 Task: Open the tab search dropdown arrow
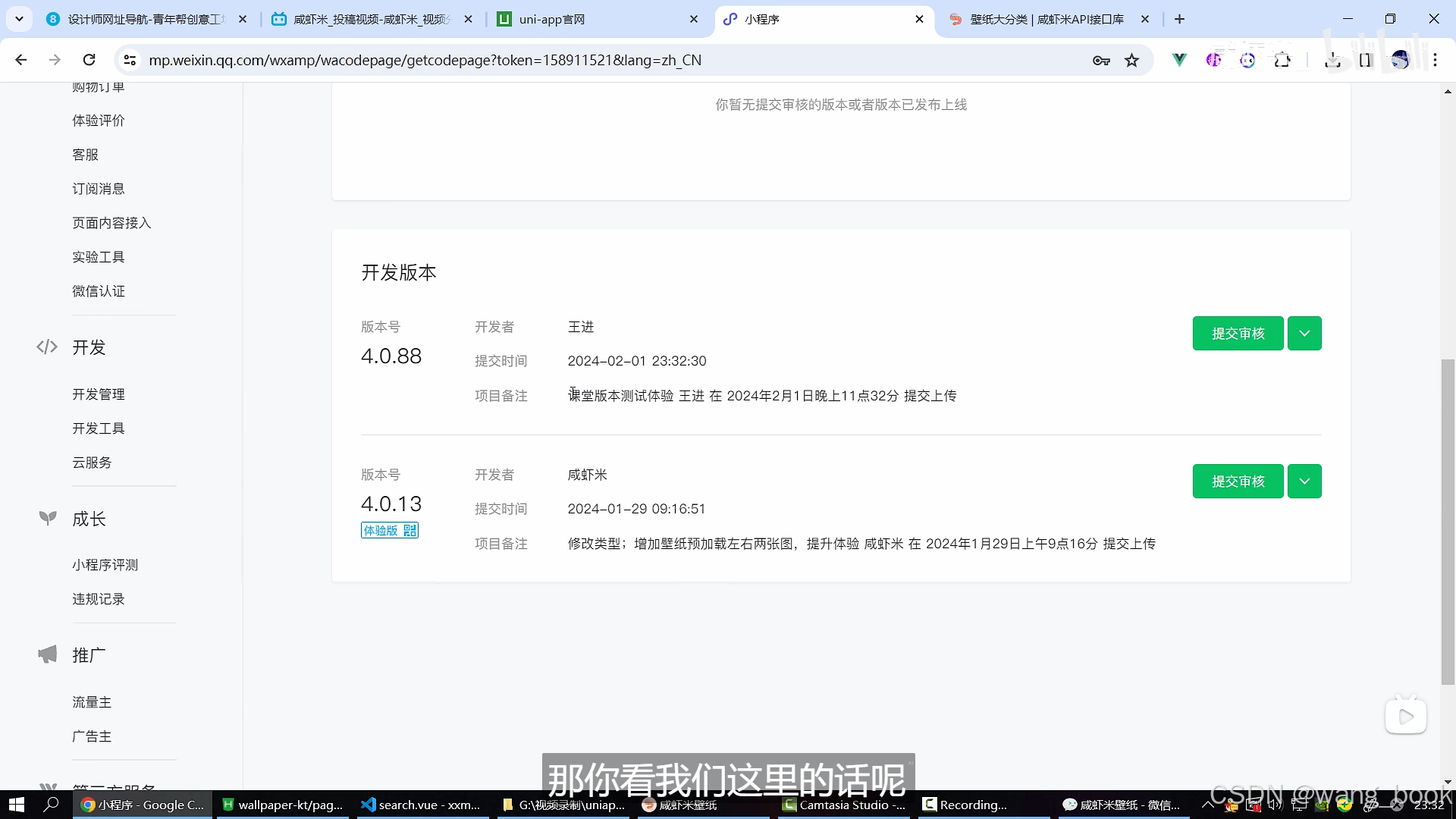coord(19,19)
